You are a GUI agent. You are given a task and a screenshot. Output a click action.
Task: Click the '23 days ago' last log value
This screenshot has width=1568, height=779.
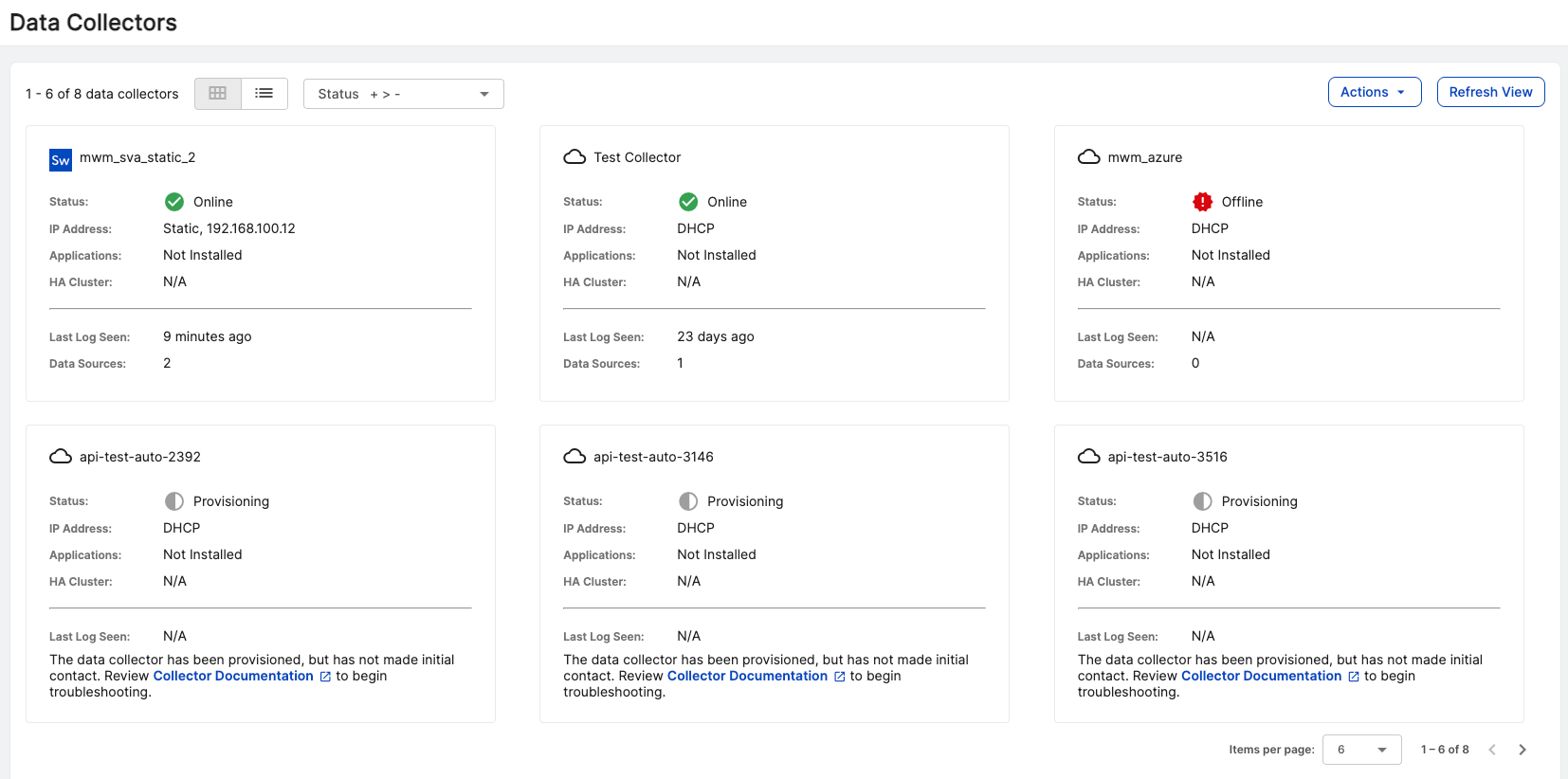[x=716, y=336]
